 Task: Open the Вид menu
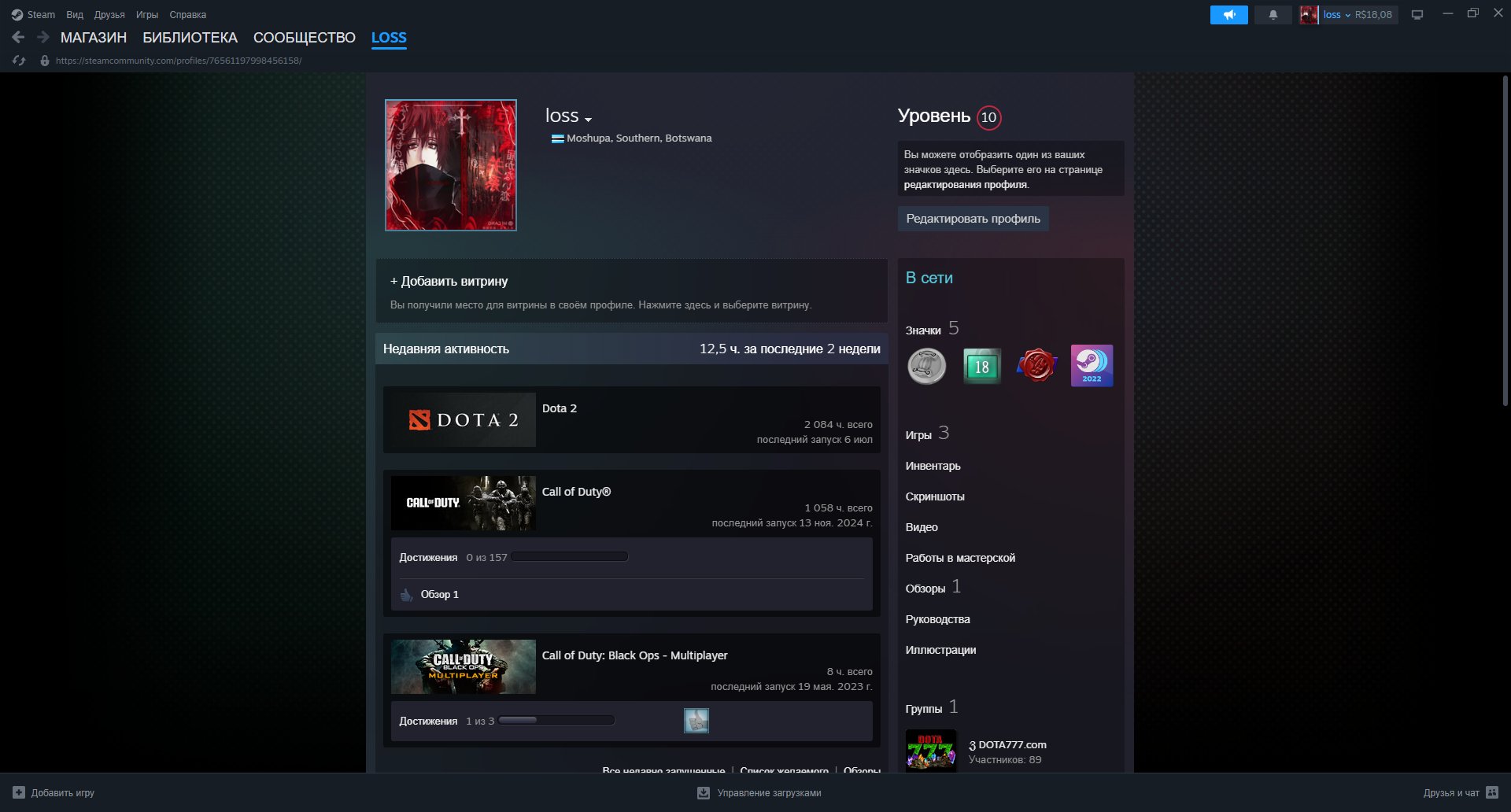point(75,15)
